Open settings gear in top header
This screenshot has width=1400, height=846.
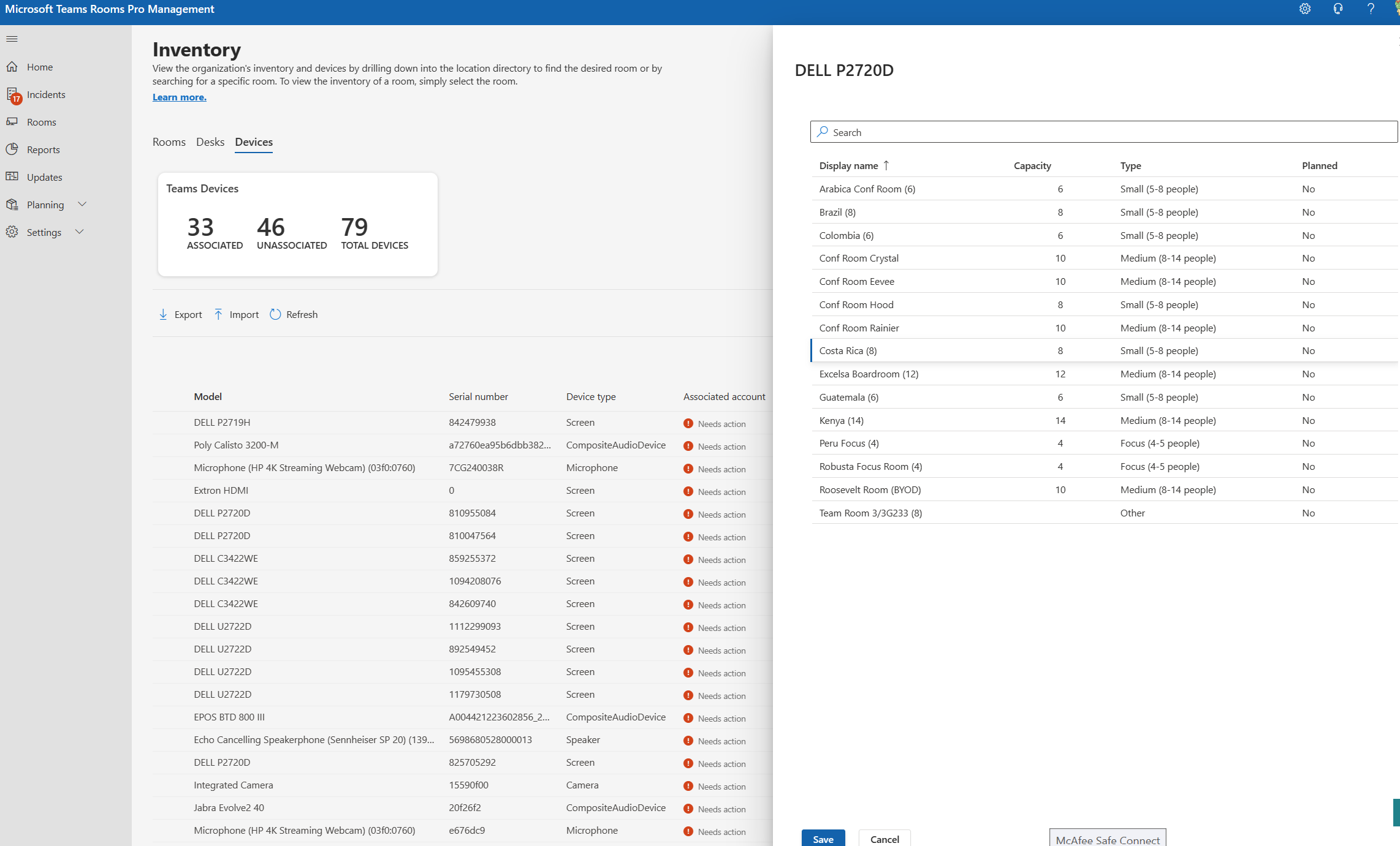pyautogui.click(x=1305, y=9)
